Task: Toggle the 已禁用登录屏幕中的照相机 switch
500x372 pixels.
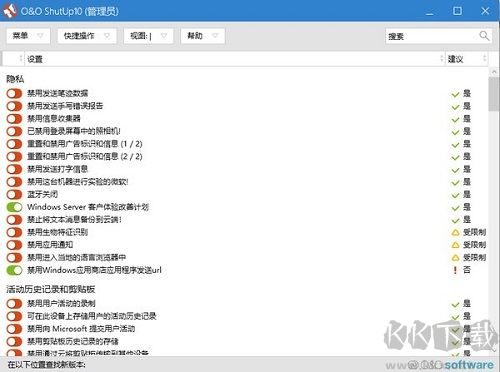Action: coord(14,131)
